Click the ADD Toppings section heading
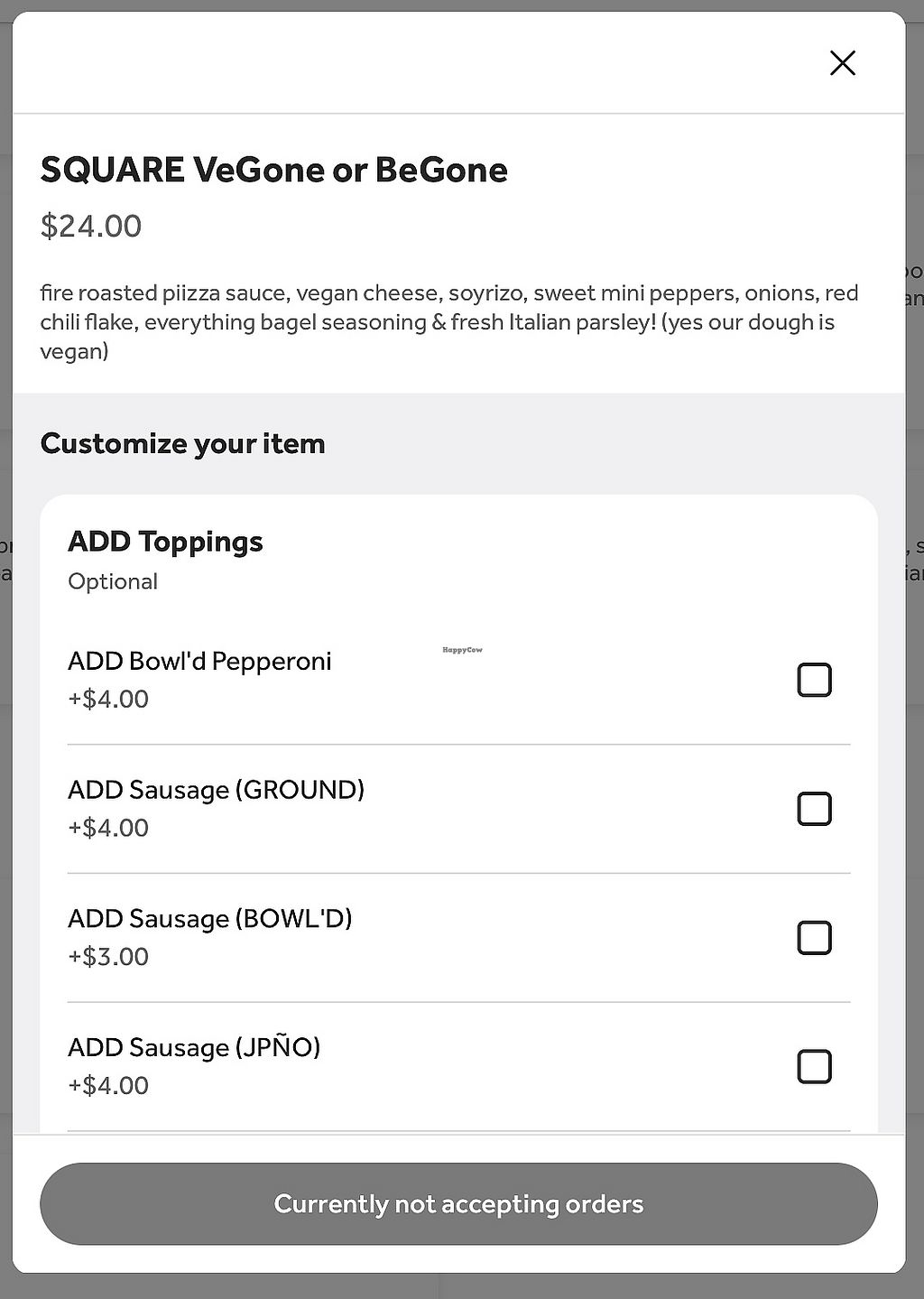Viewport: 924px width, 1299px height. click(x=165, y=542)
